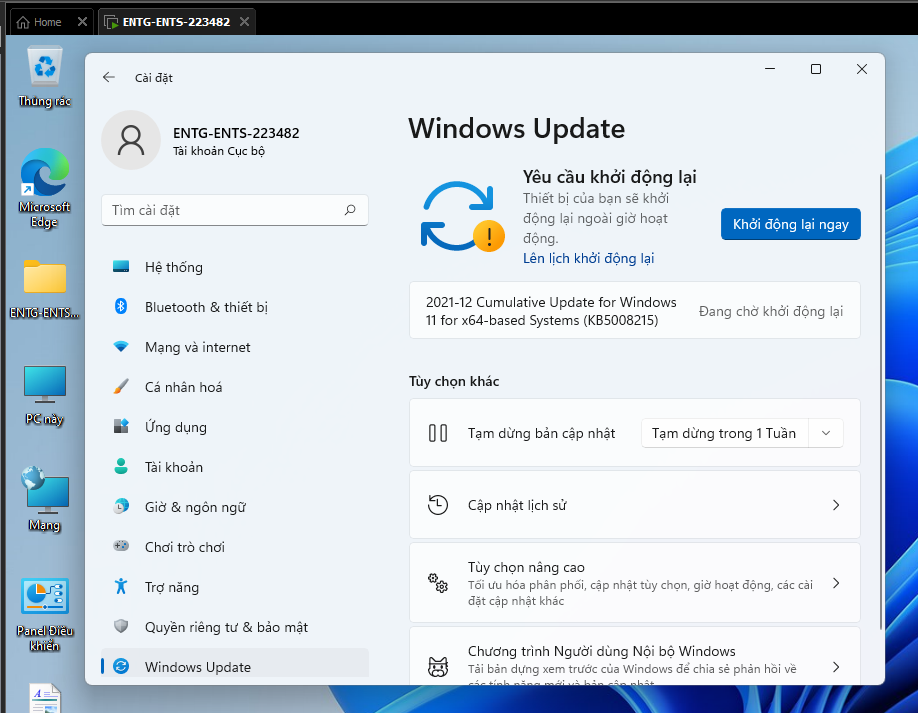Open Cập nhật lịch sử card
The width and height of the screenshot is (918, 713).
click(635, 505)
